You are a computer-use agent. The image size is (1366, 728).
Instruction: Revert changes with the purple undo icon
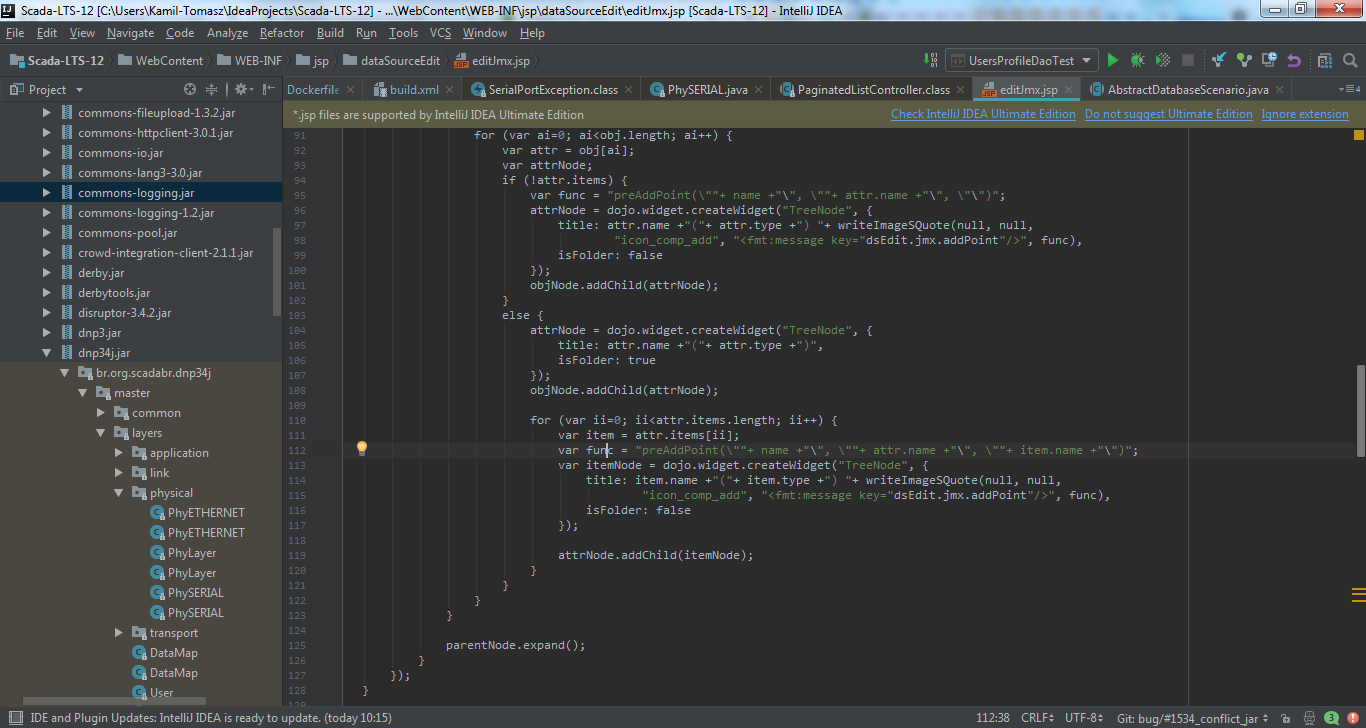click(1294, 60)
